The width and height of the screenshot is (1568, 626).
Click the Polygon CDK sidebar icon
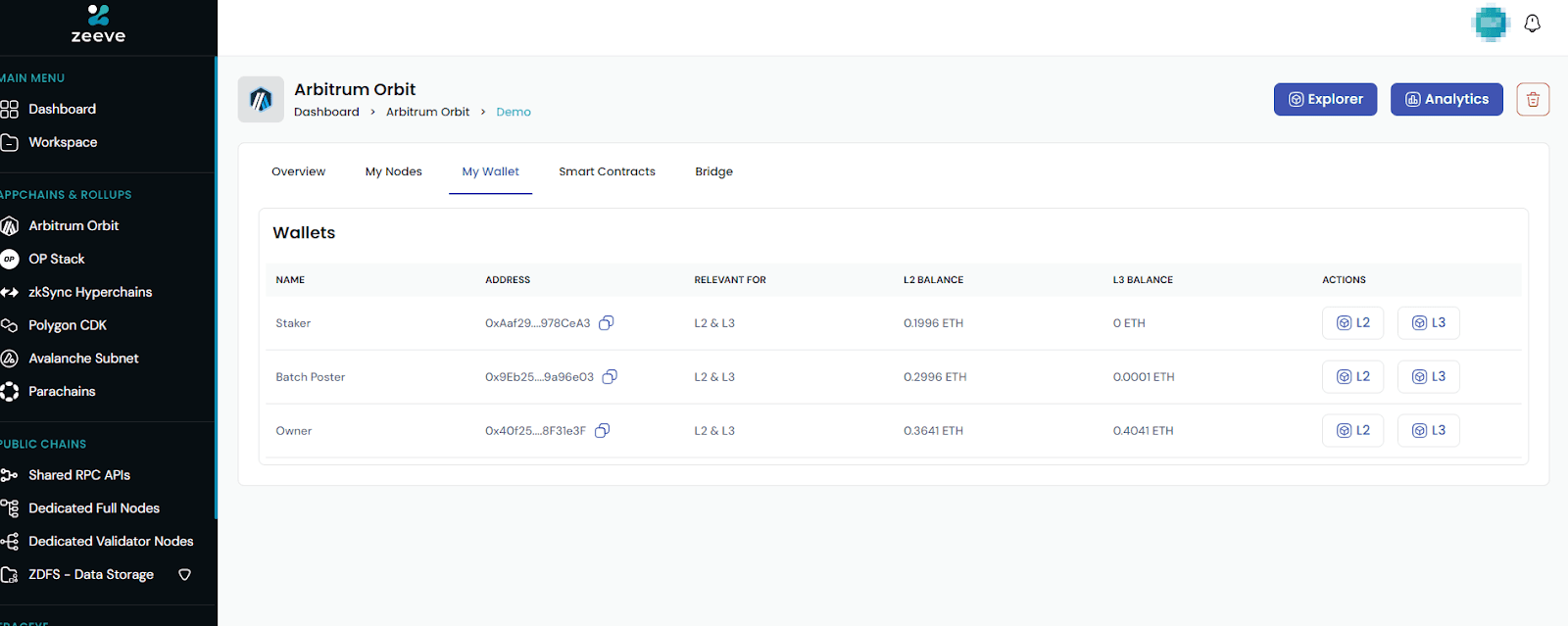[x=10, y=325]
